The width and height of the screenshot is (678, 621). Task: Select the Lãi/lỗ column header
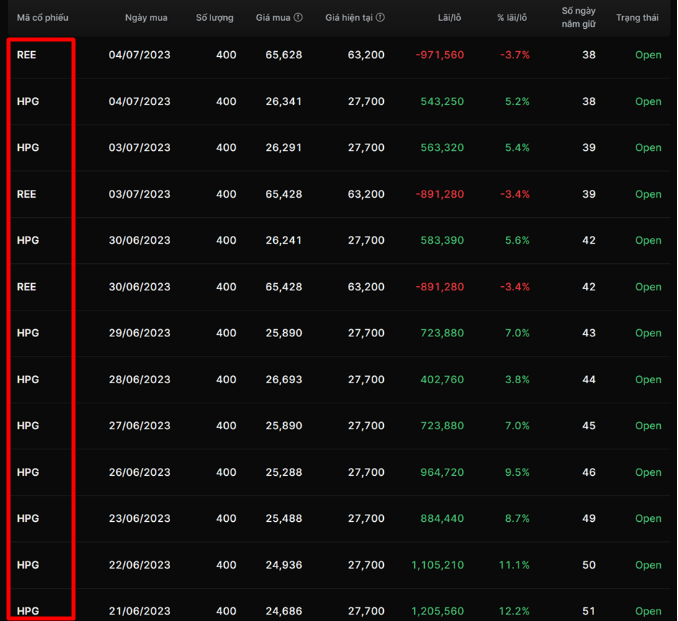(449, 18)
